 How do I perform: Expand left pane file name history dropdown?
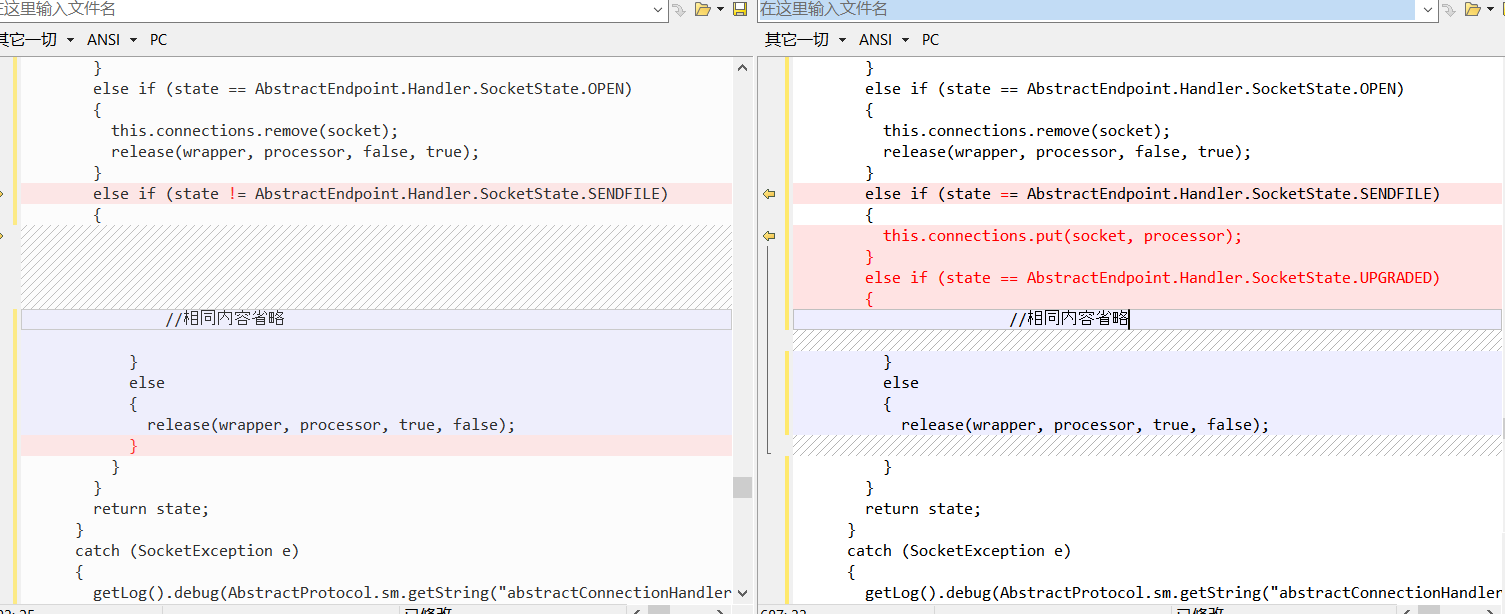click(658, 9)
